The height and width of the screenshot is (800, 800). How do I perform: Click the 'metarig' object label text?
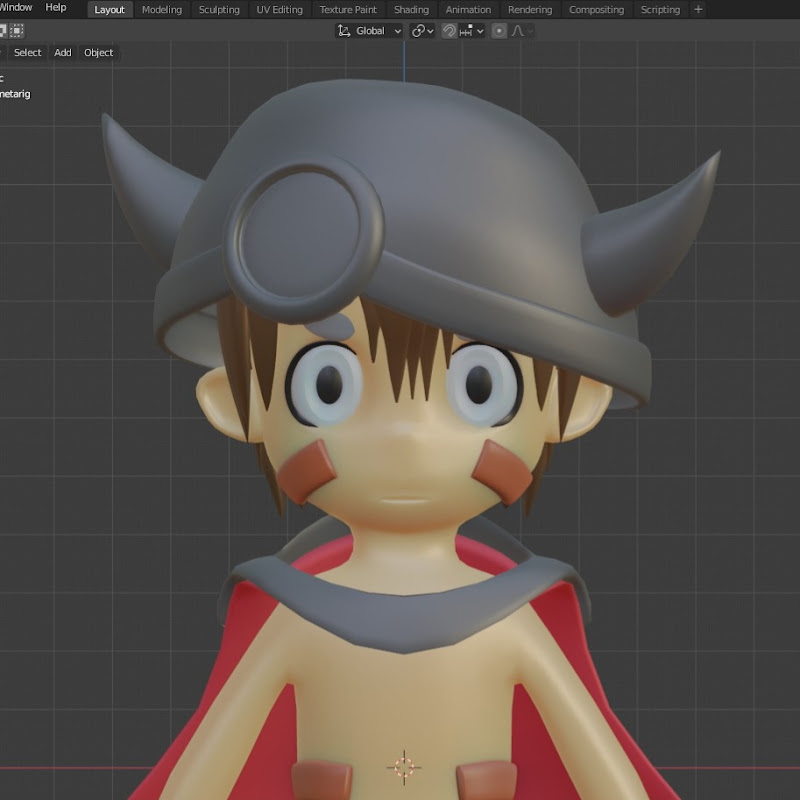[x=15, y=94]
